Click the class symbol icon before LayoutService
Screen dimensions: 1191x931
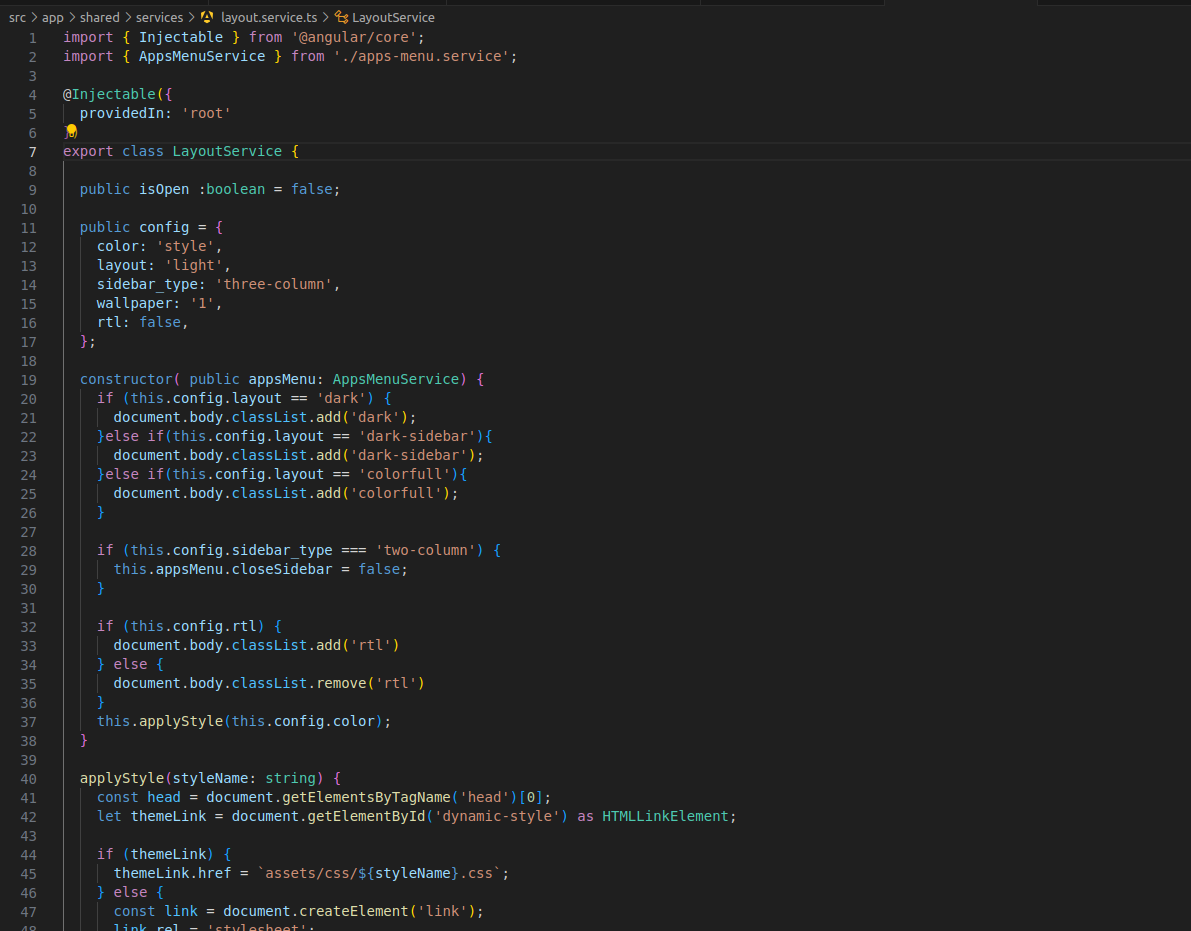(342, 17)
